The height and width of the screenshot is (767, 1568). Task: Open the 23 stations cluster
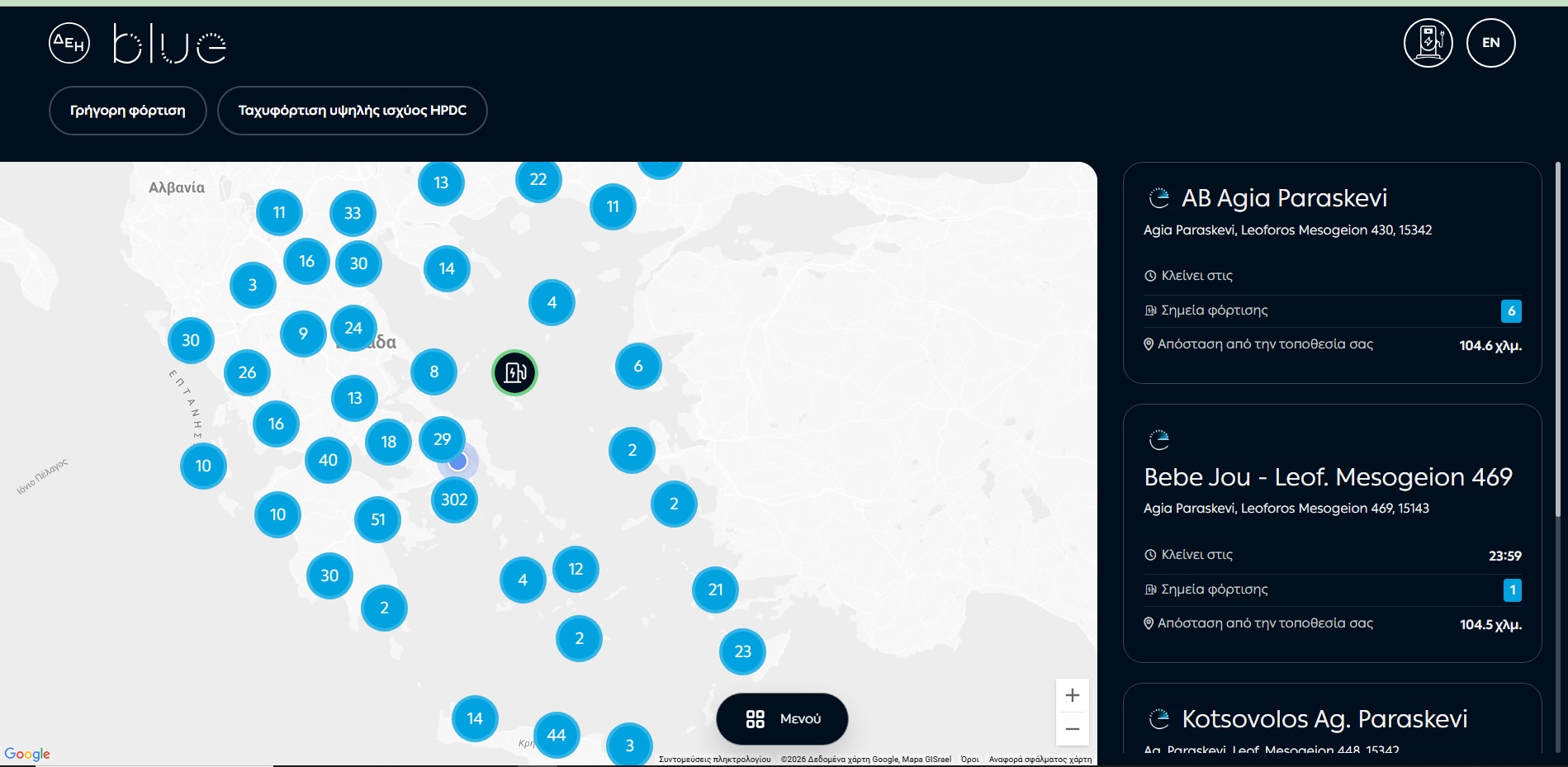[743, 651]
